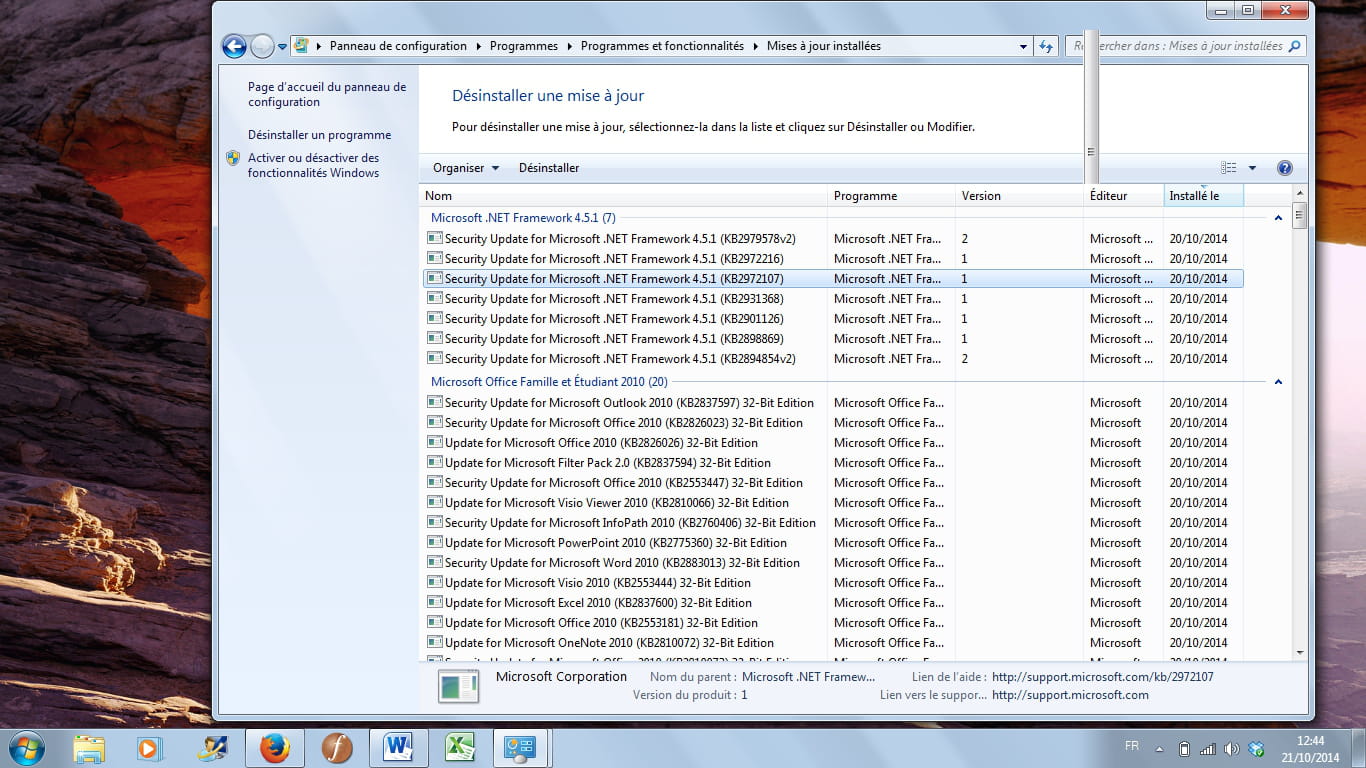Select the Outlook 2010 KB2837597 update icon

click(x=434, y=402)
